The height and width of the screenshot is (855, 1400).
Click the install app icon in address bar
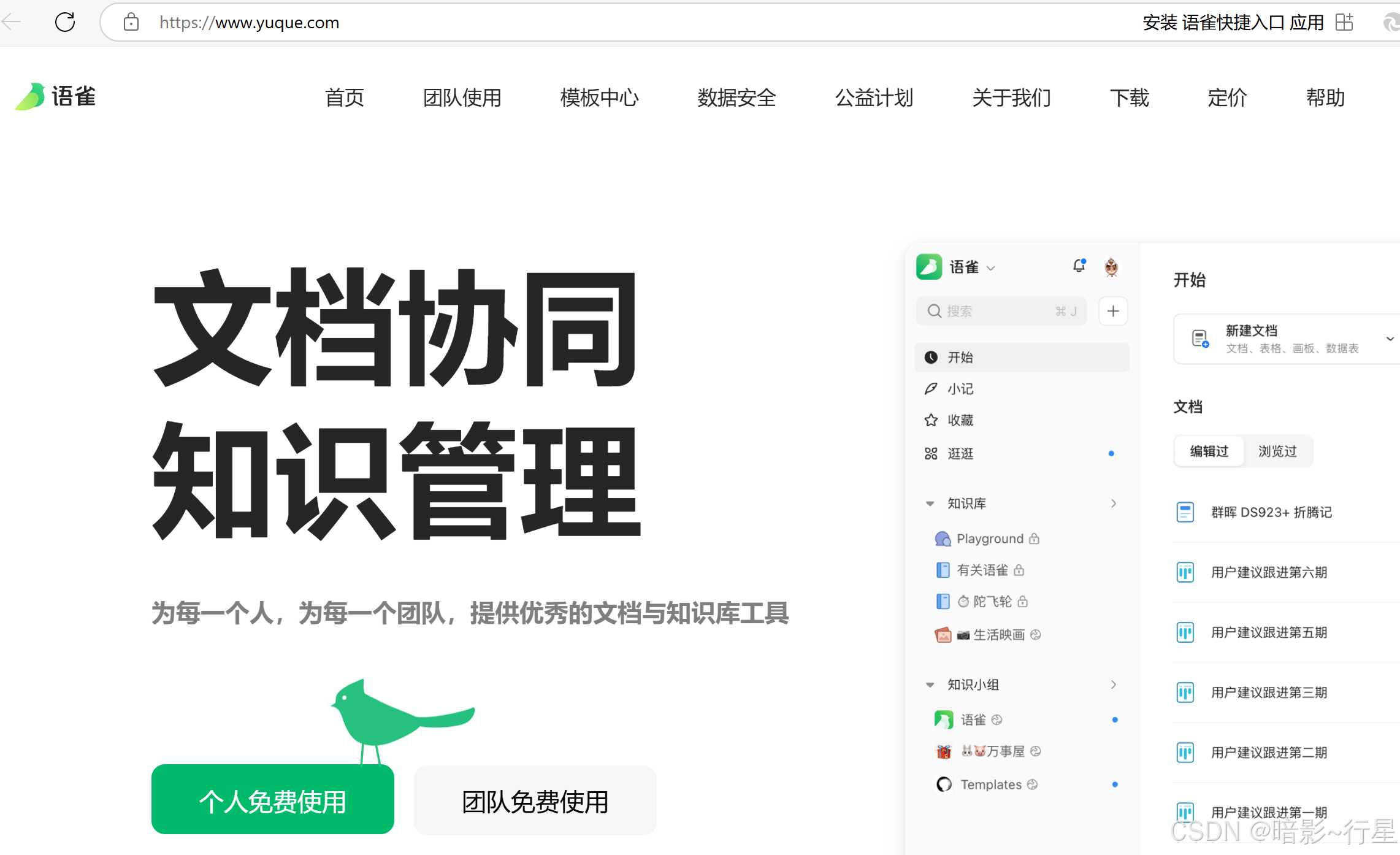pos(1344,23)
